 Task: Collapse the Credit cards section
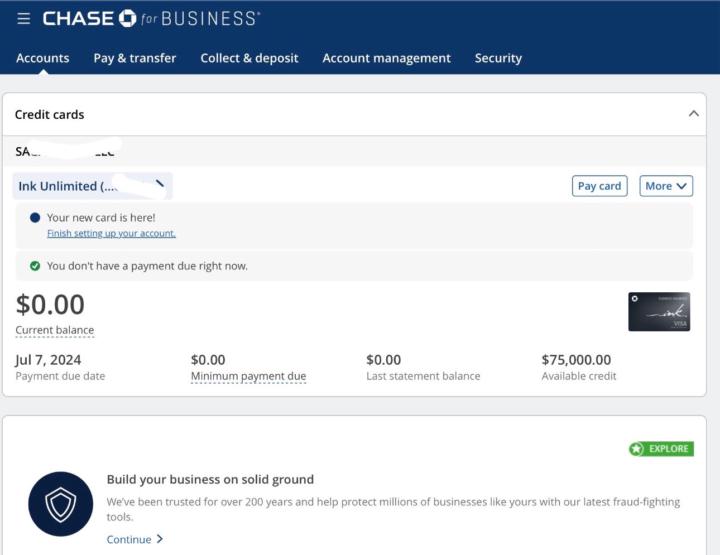coord(694,113)
